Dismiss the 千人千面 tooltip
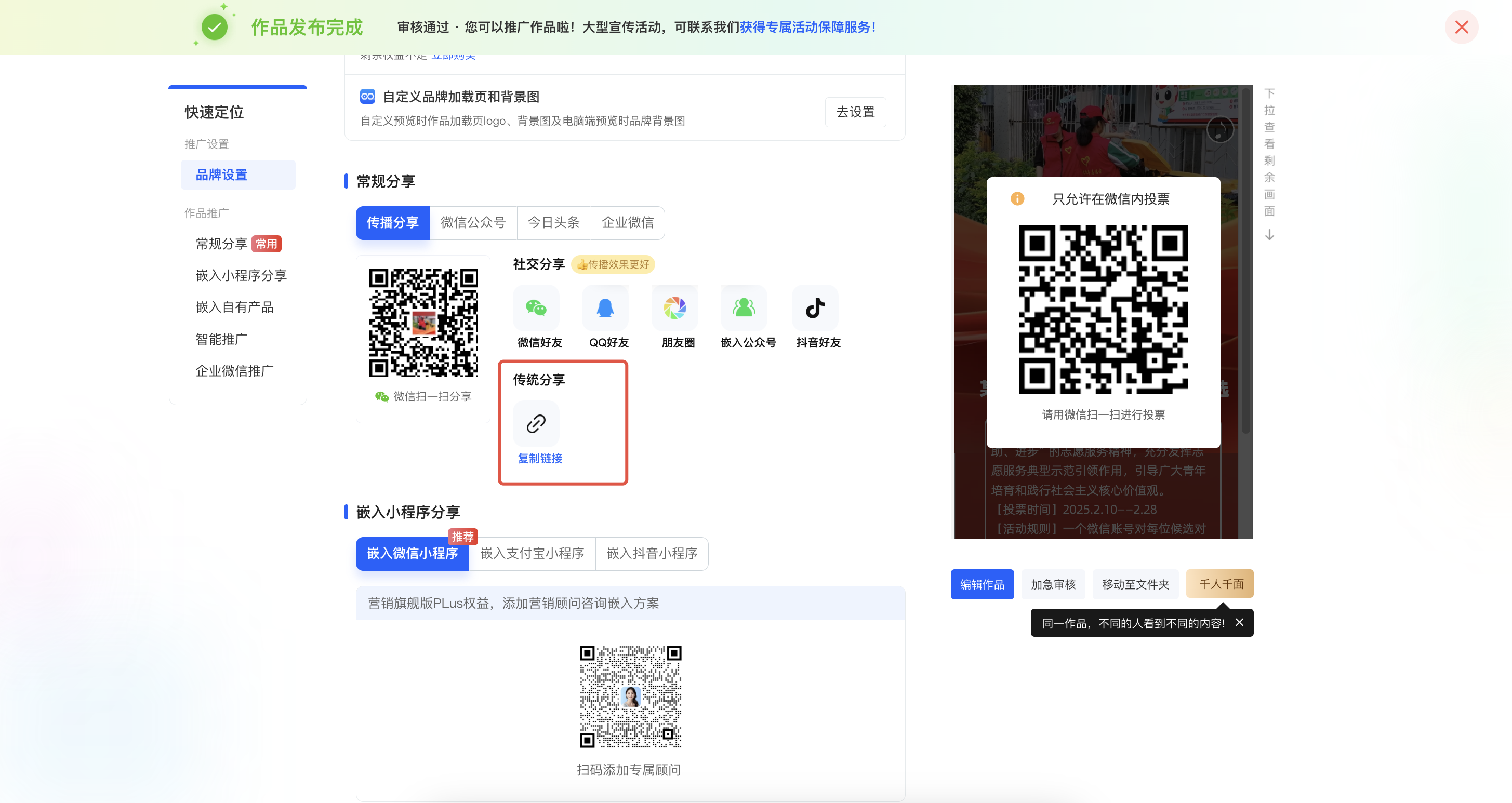 point(1240,622)
